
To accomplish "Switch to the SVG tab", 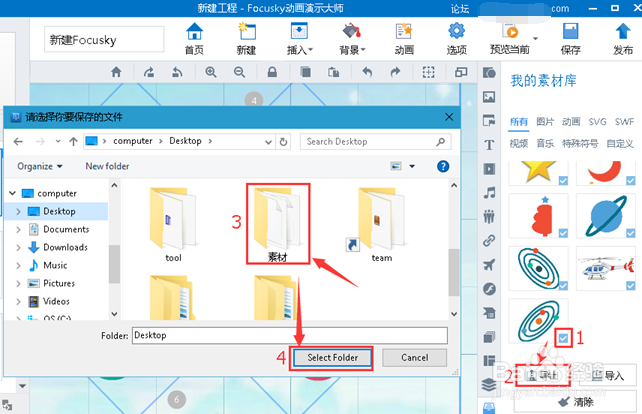I will tap(597, 122).
